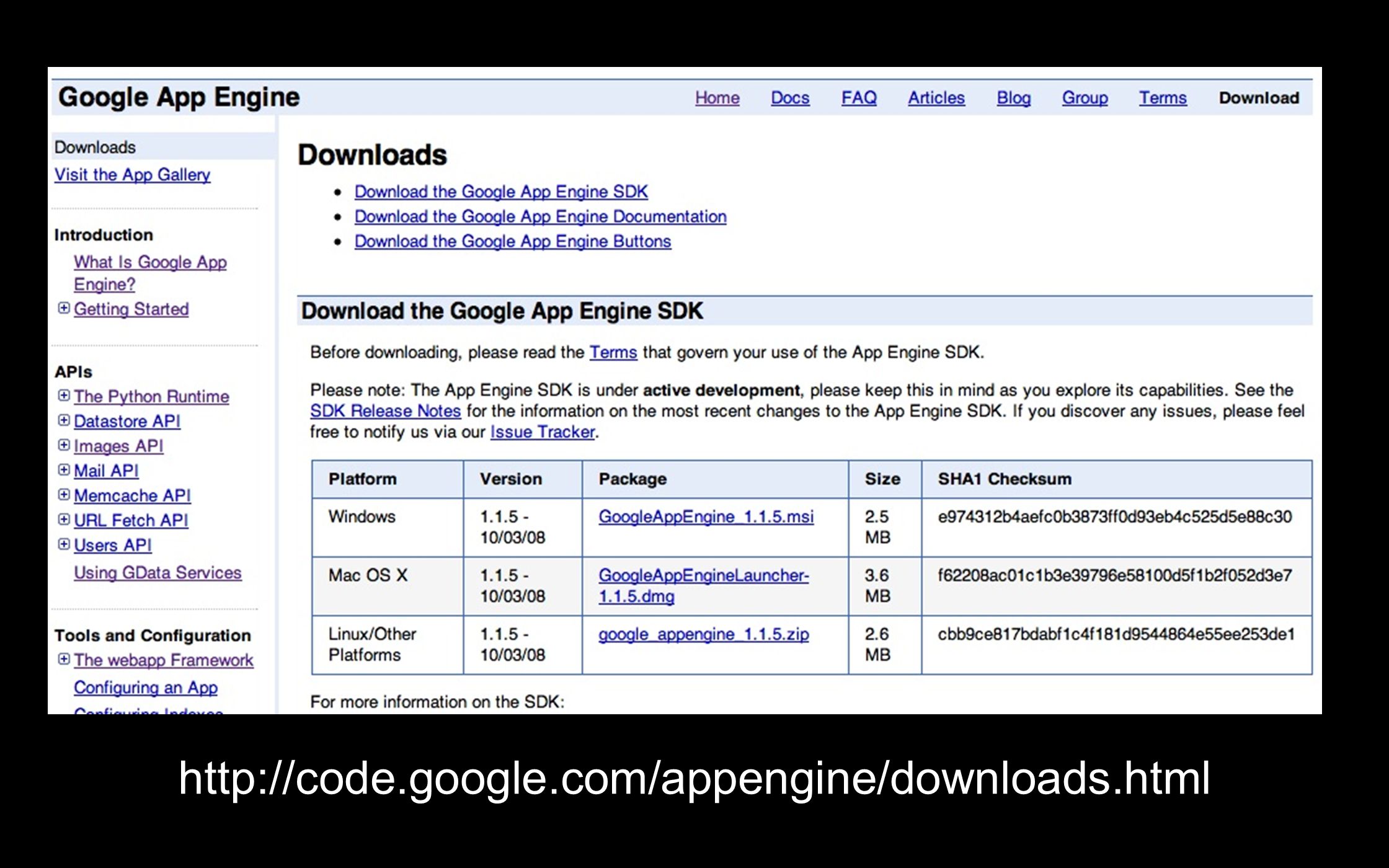Select the Download item in top navigation
Viewport: 1389px width, 868px height.
[x=1259, y=98]
